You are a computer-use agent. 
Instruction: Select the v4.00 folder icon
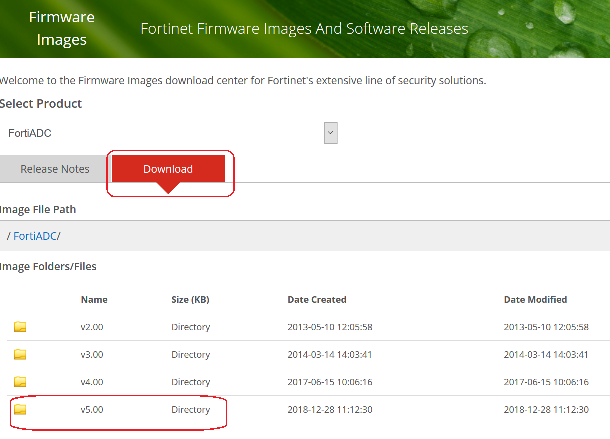20,382
